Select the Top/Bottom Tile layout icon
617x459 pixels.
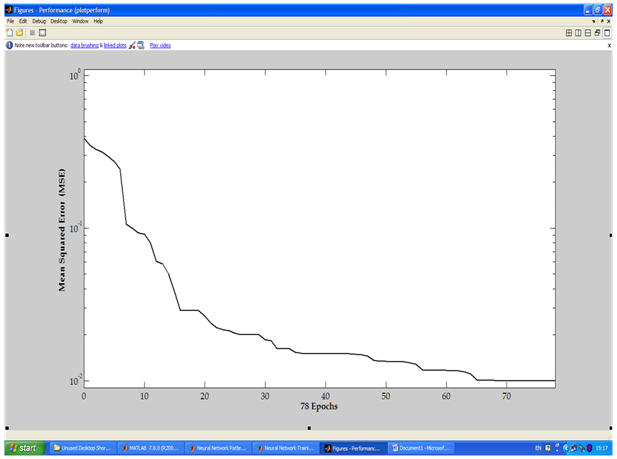(x=587, y=32)
